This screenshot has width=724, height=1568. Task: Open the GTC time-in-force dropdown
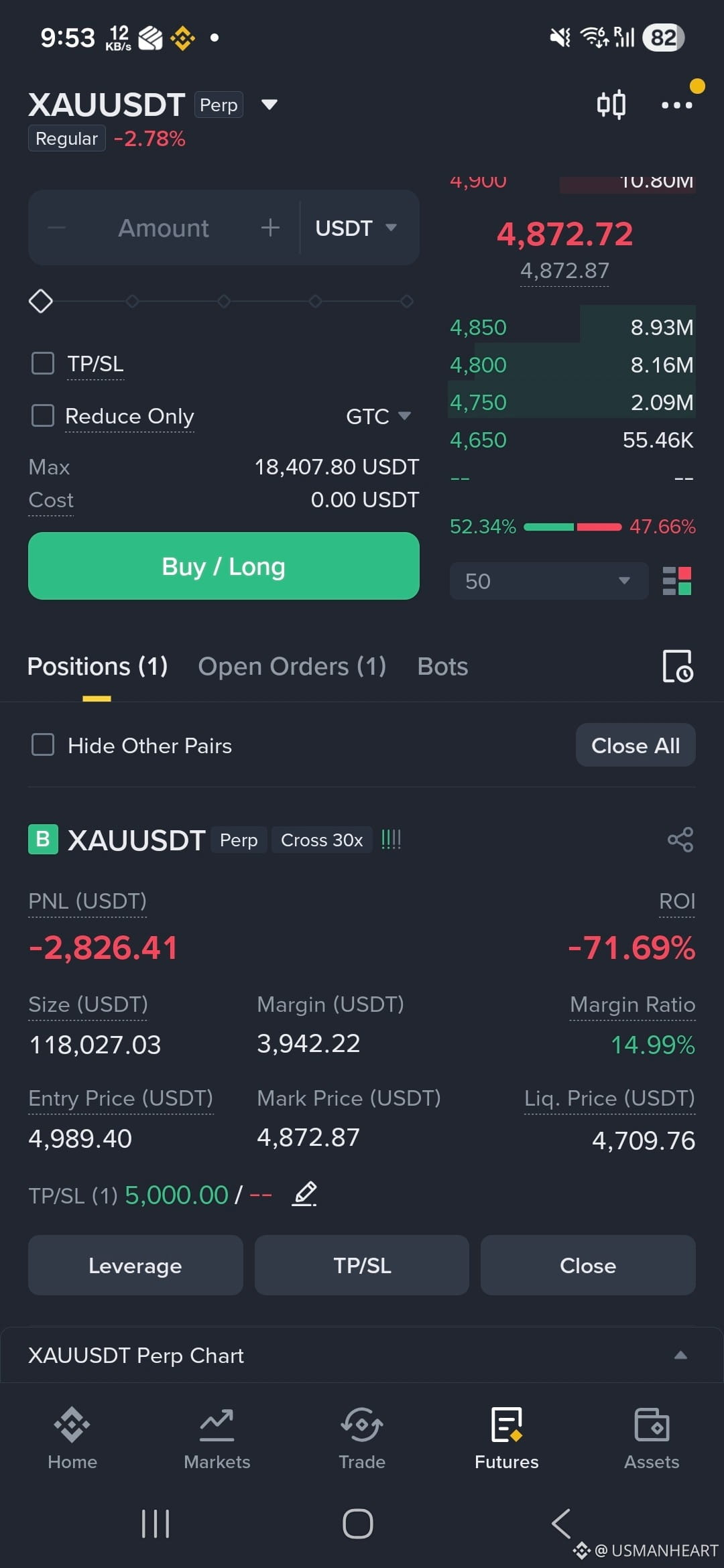(x=378, y=416)
